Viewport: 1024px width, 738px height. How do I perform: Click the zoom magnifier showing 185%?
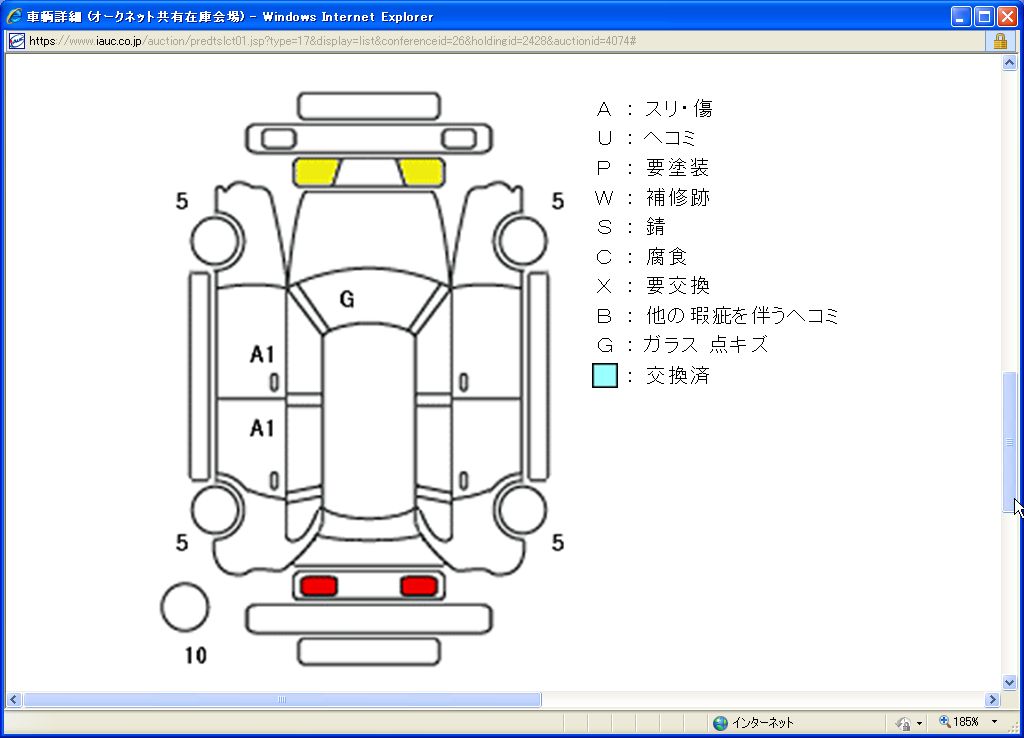coord(944,722)
